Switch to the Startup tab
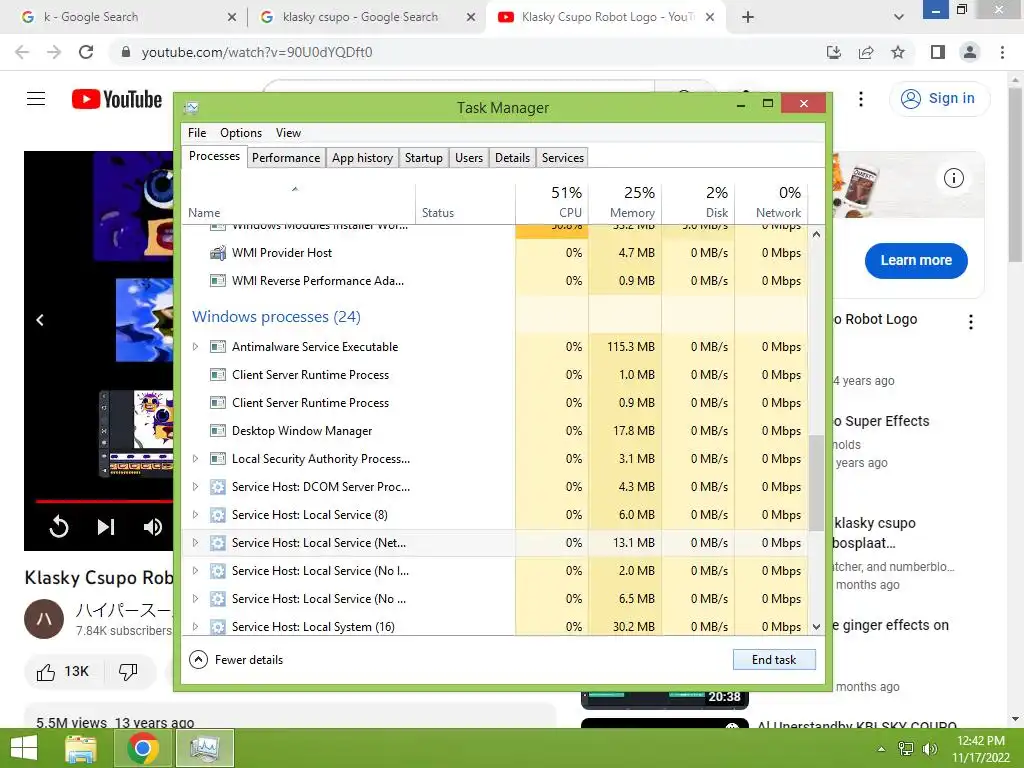Screen dimensions: 1024x768 click(x=424, y=158)
